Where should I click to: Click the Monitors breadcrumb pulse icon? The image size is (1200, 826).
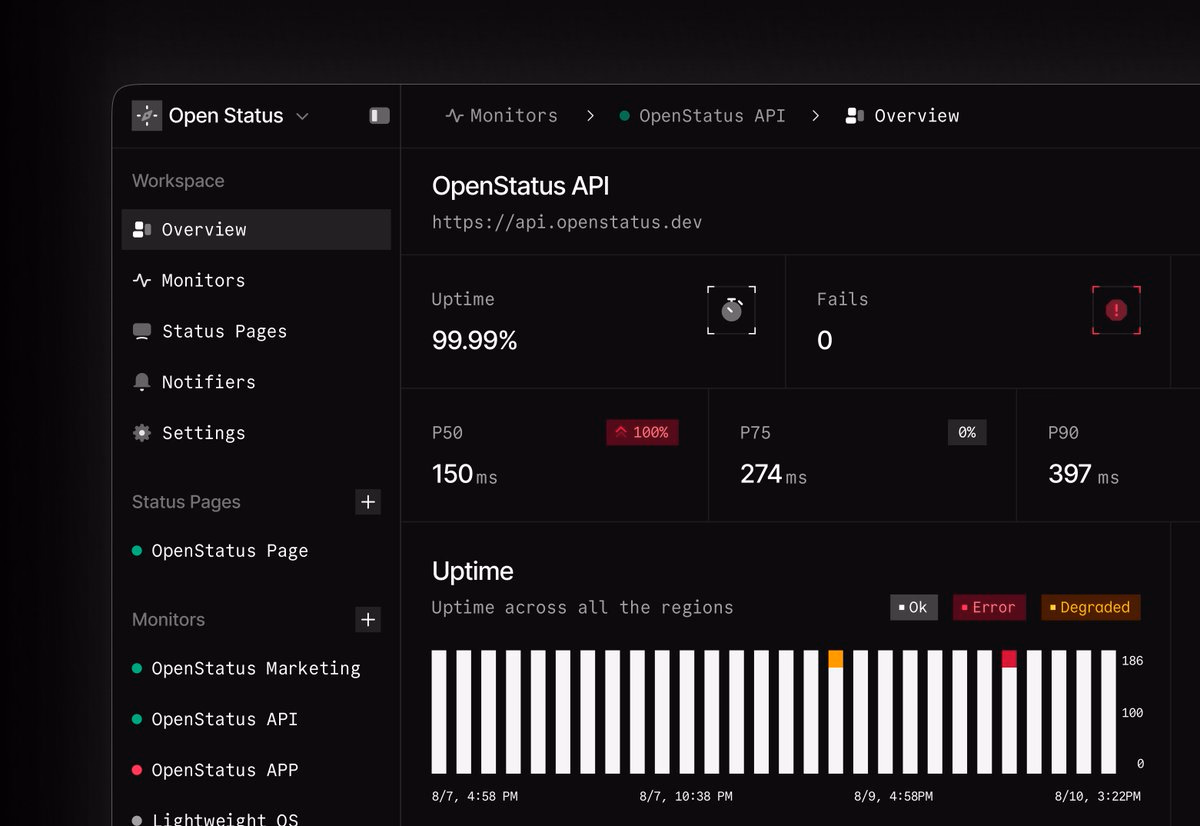(x=454, y=116)
